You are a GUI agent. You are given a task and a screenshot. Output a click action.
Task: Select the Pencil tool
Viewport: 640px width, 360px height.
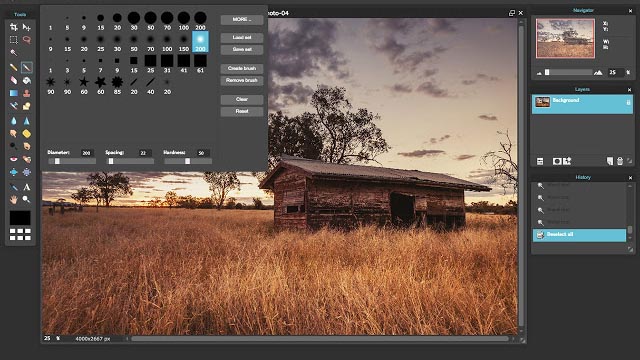(x=13, y=67)
